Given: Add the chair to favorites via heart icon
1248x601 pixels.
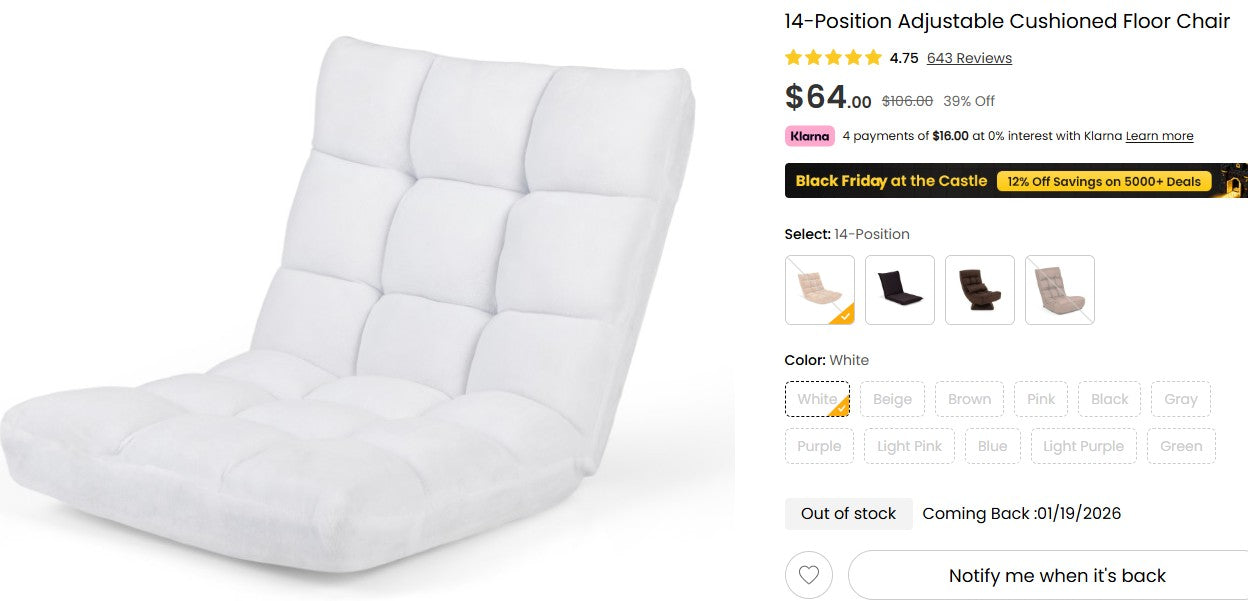Looking at the screenshot, I should [808, 575].
